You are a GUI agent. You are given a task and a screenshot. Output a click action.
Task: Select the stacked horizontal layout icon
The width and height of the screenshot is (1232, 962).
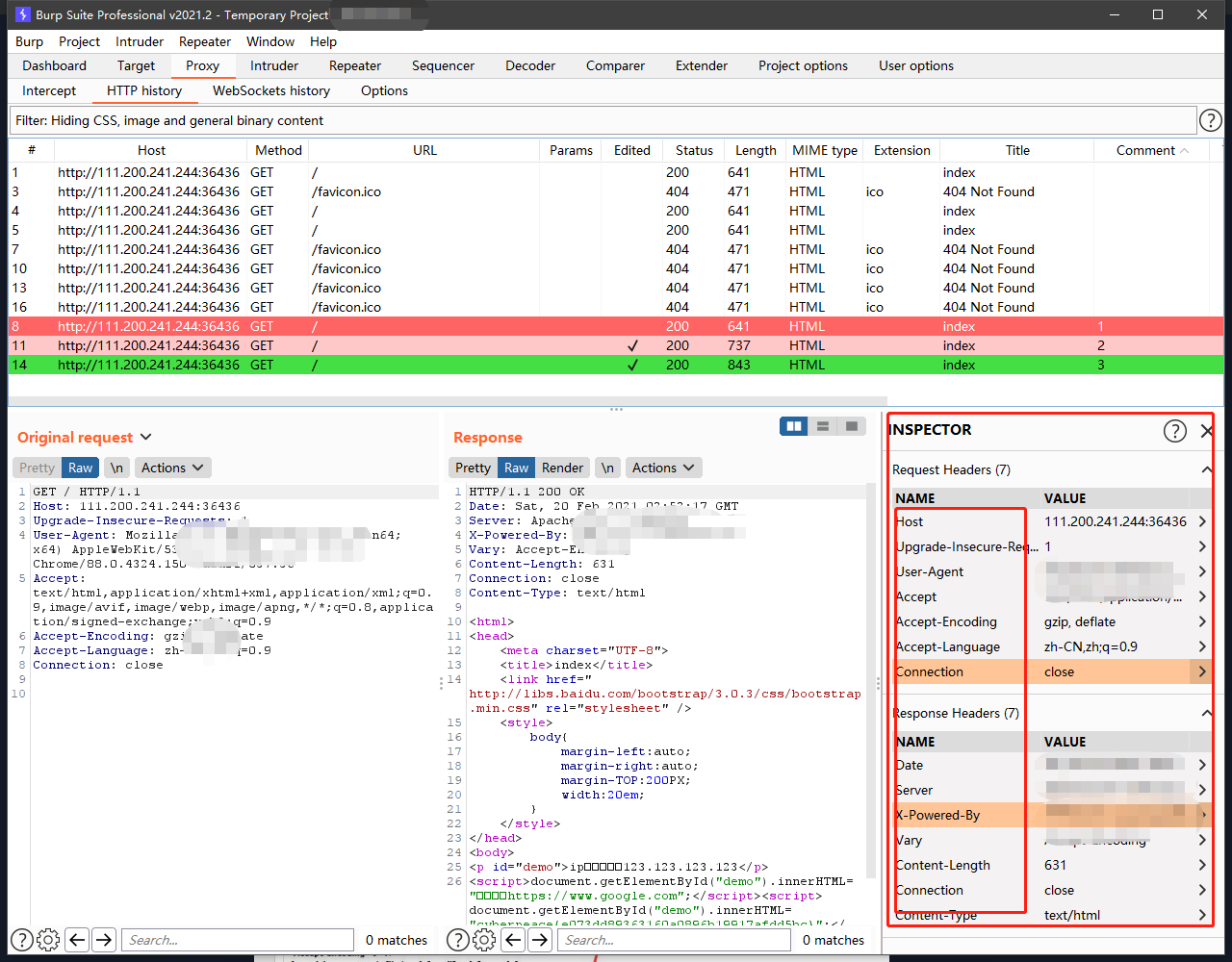point(823,426)
